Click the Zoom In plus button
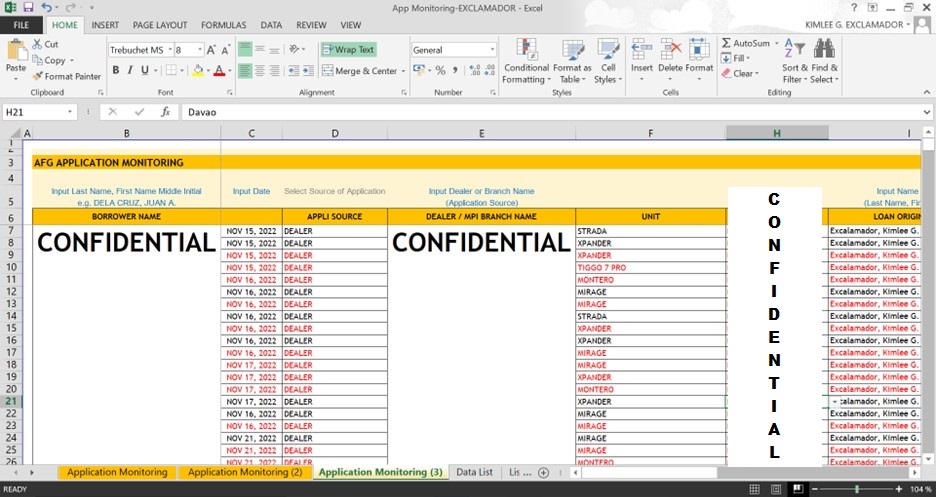This screenshot has width=936, height=497. tap(899, 489)
